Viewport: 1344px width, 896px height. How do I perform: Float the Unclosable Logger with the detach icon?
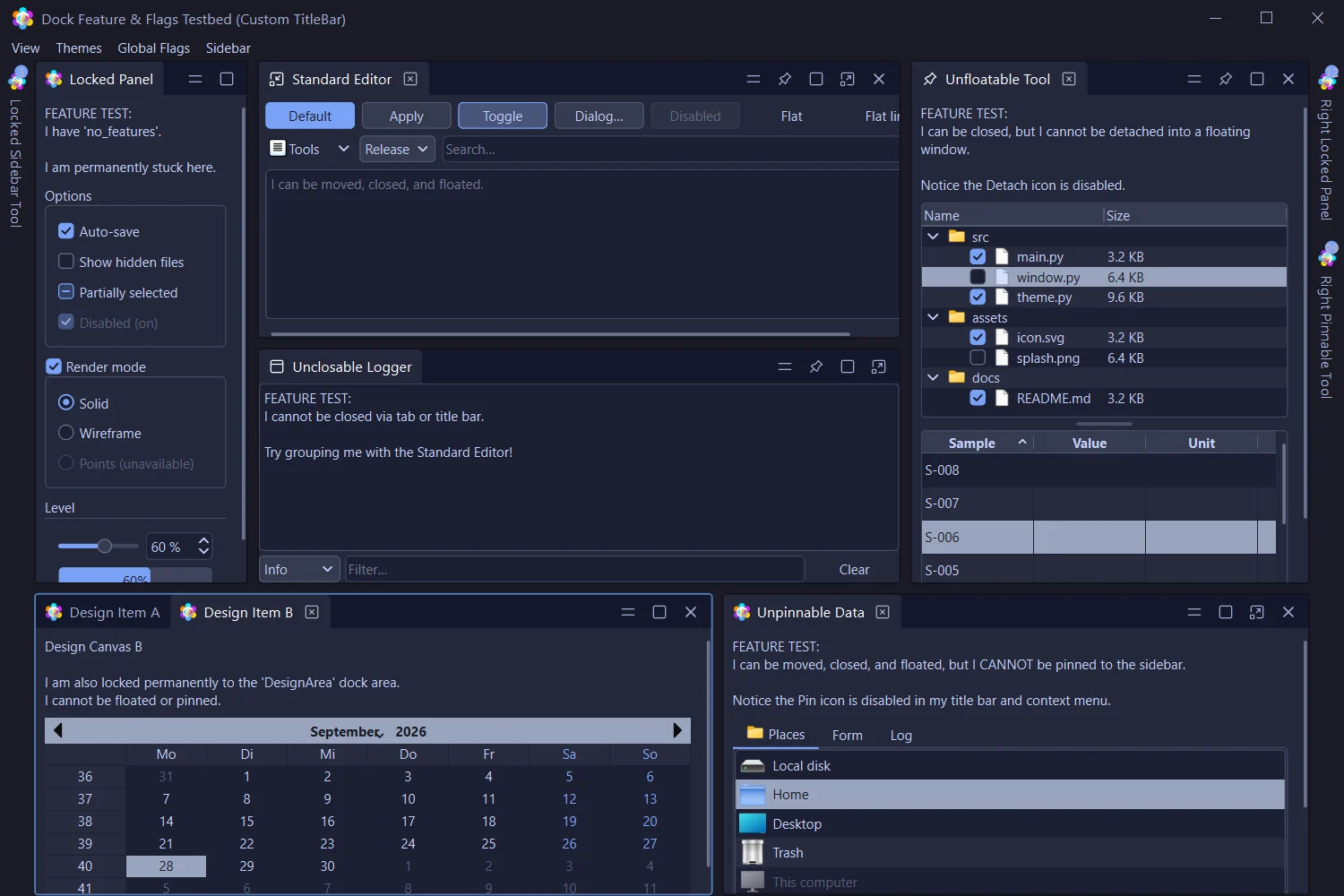coord(879,366)
